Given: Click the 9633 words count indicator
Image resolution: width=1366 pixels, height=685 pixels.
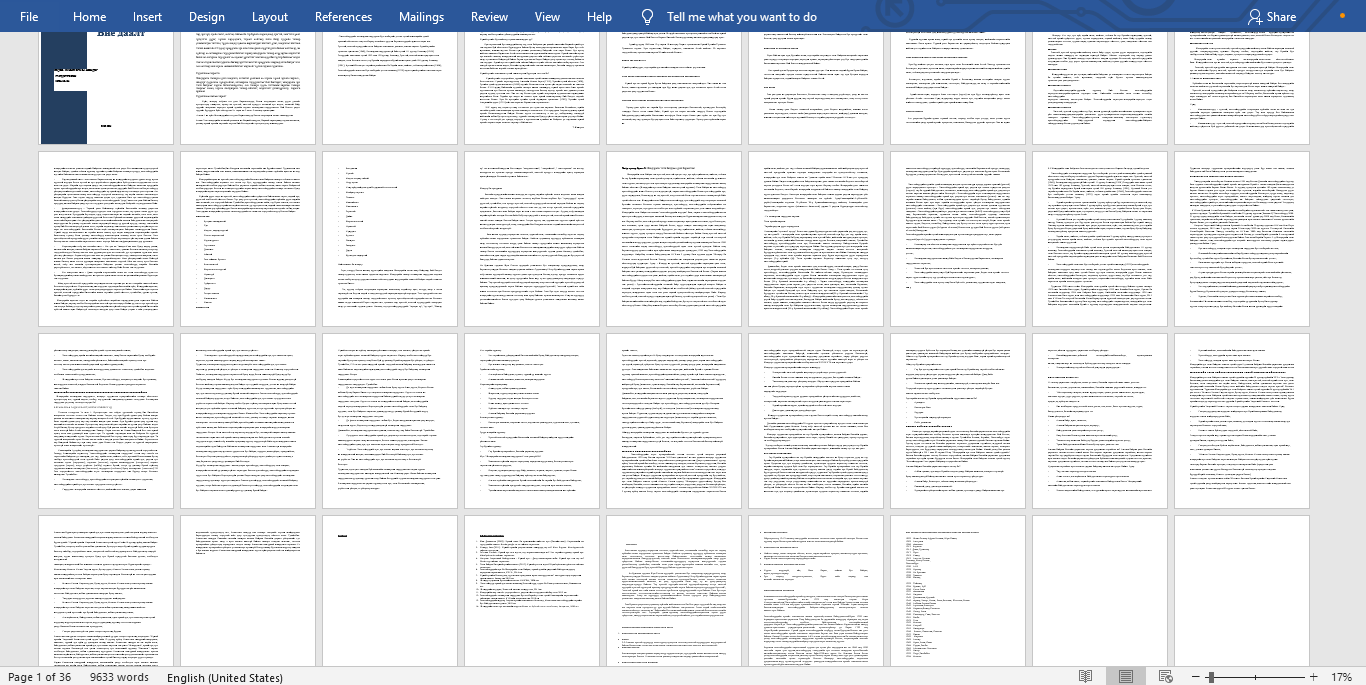Looking at the screenshot, I should pyautogui.click(x=119, y=677).
